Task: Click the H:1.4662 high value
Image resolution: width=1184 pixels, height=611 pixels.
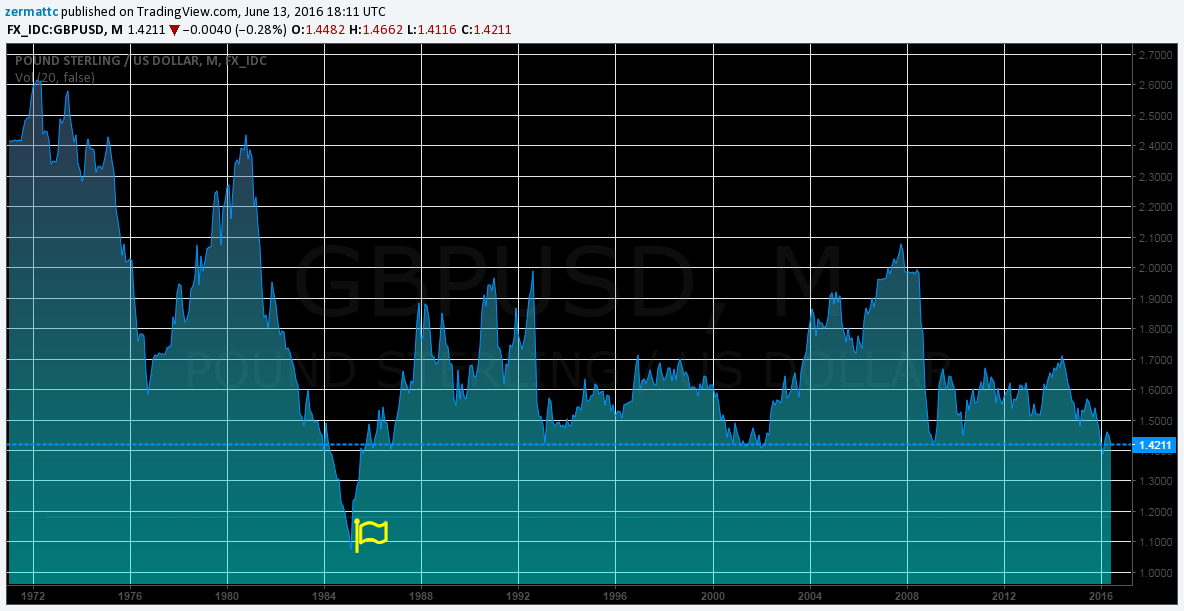Action: pos(375,31)
